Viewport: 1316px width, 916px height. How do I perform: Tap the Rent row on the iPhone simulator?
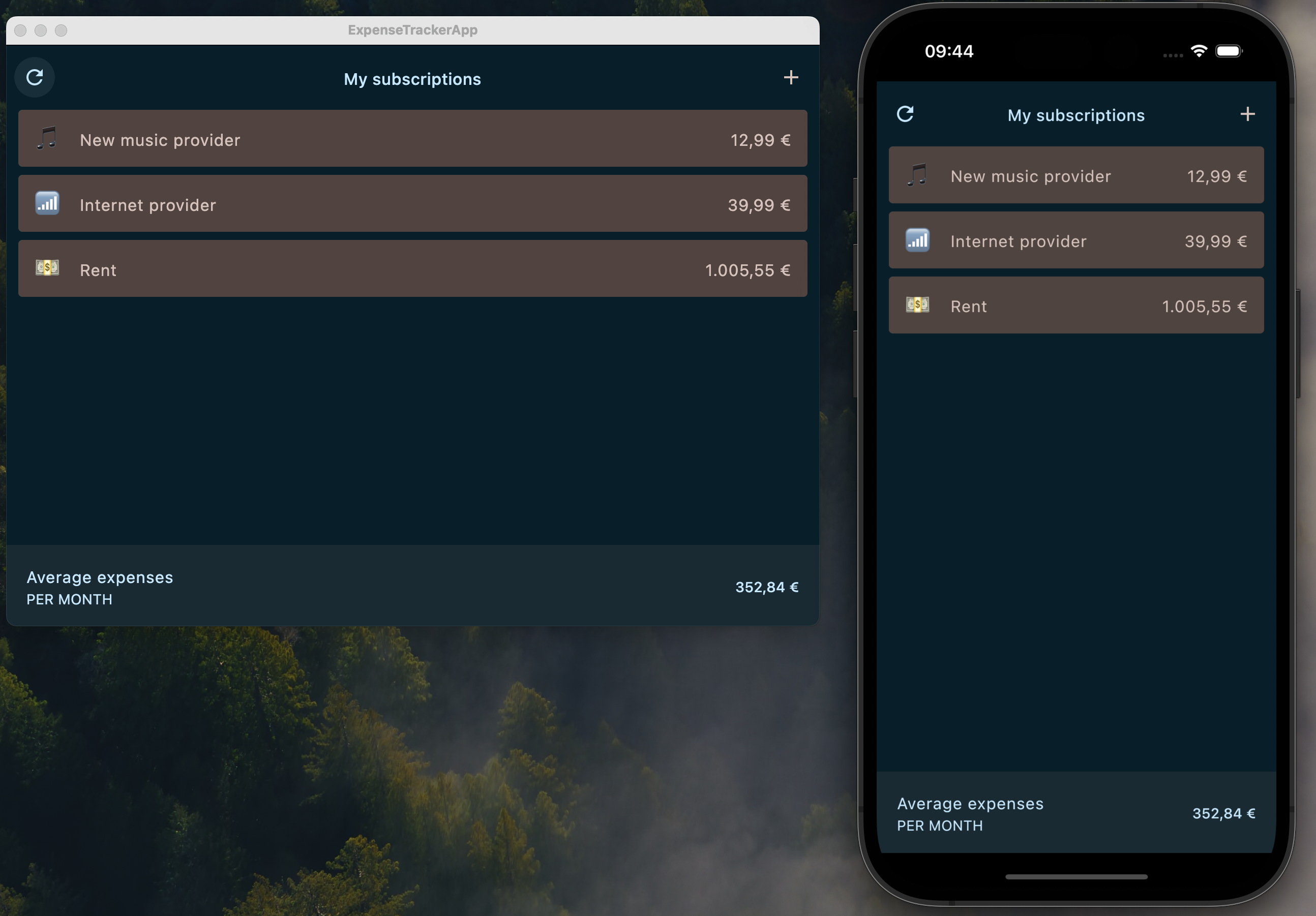tap(1076, 305)
